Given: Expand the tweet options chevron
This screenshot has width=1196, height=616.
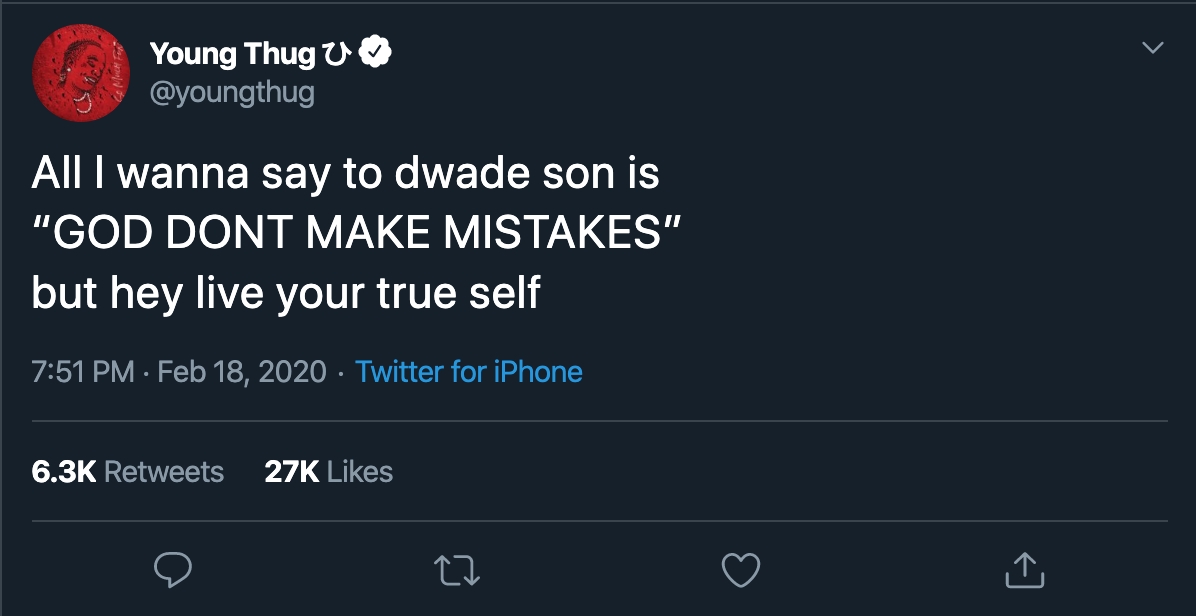Looking at the screenshot, I should 1153,48.
